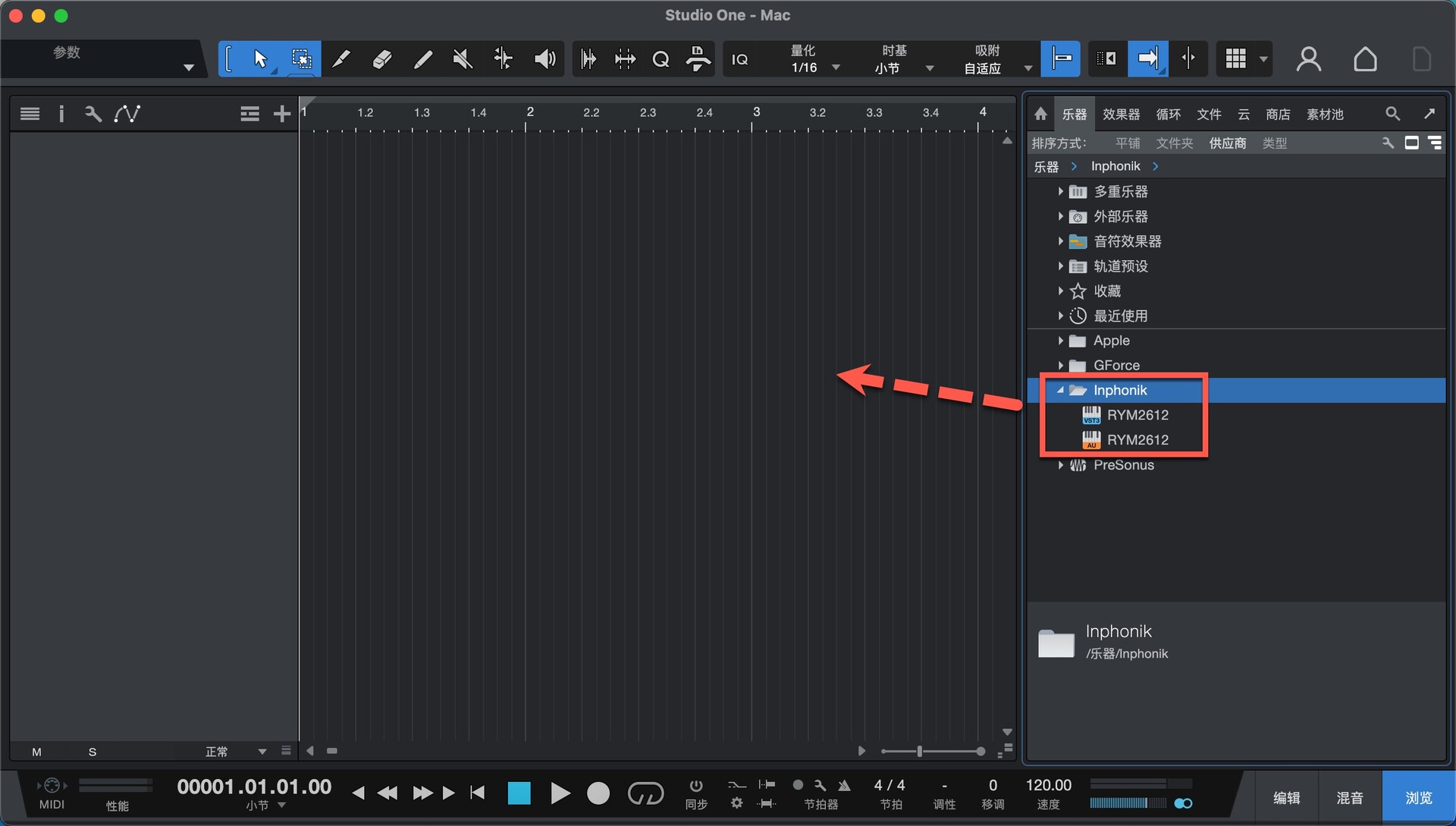Collapse the Inphonik folder
Image resolution: width=1456 pixels, height=826 pixels.
1060,391
